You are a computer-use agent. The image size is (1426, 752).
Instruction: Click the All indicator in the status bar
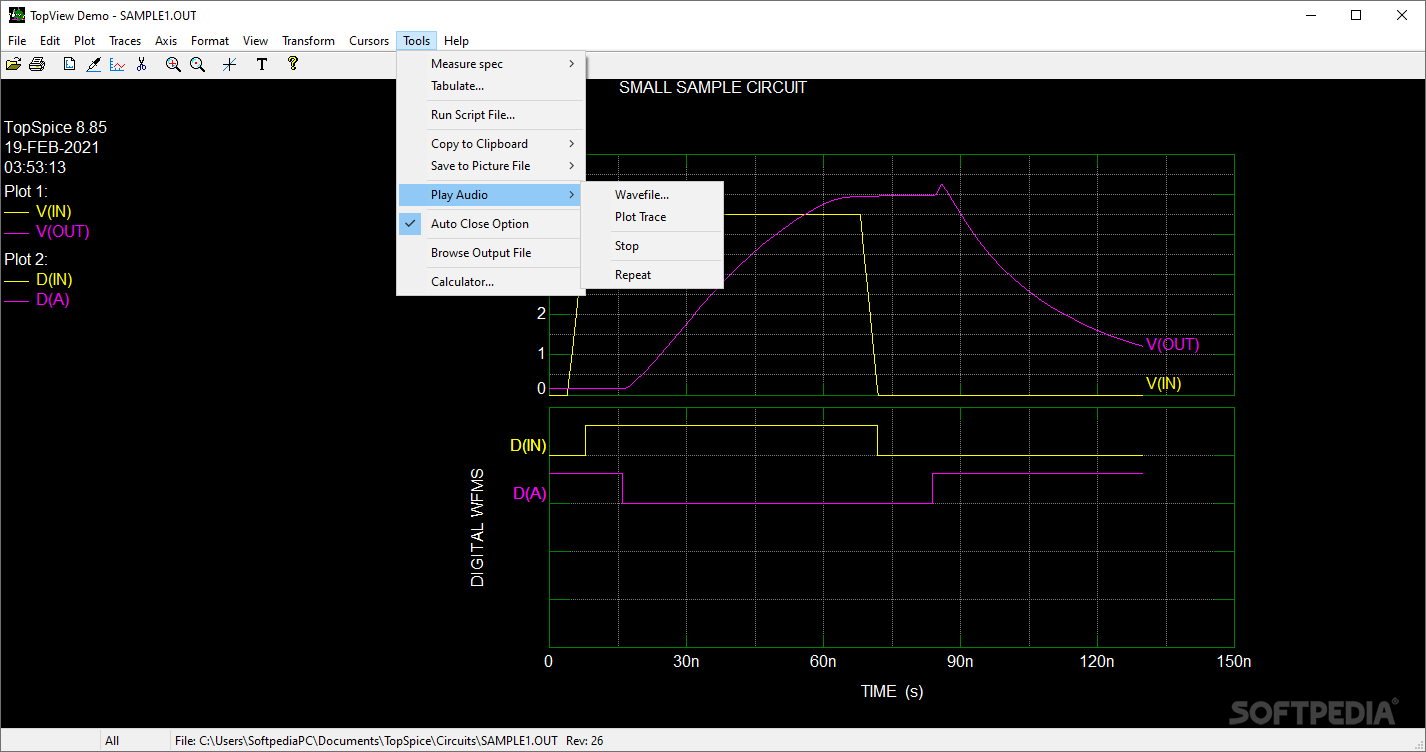coord(112,741)
